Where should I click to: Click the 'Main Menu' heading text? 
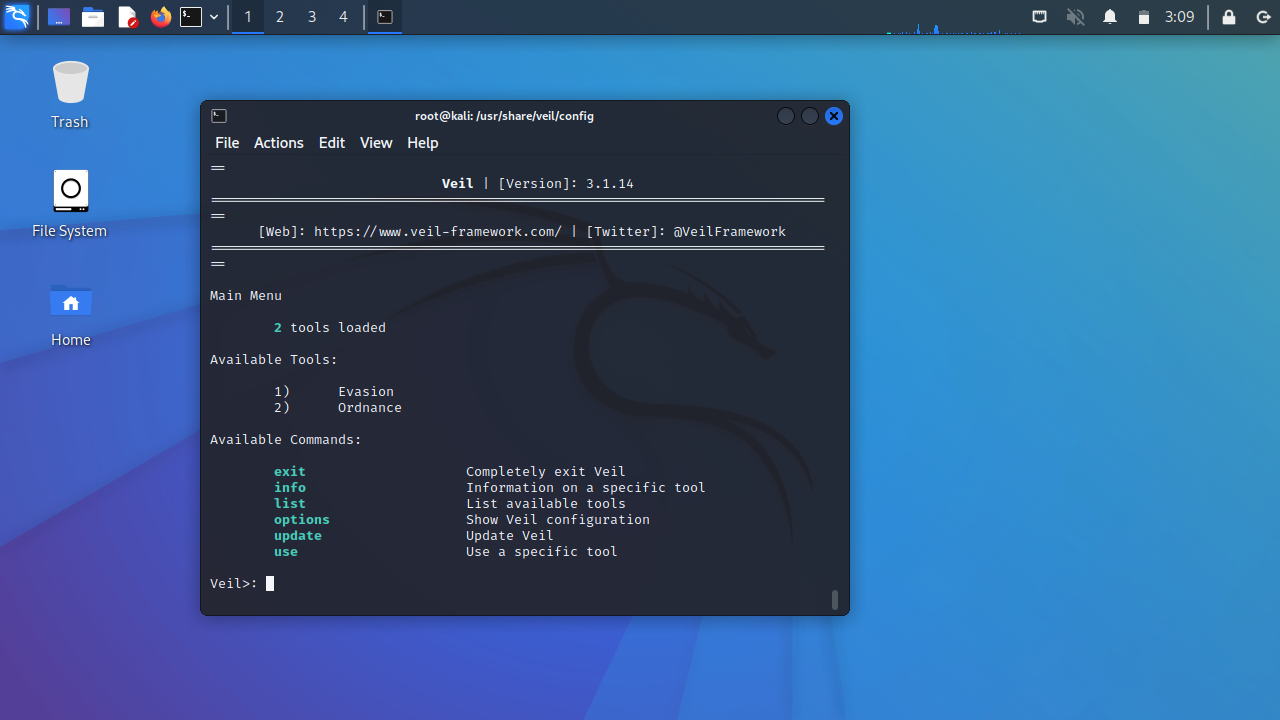246,296
